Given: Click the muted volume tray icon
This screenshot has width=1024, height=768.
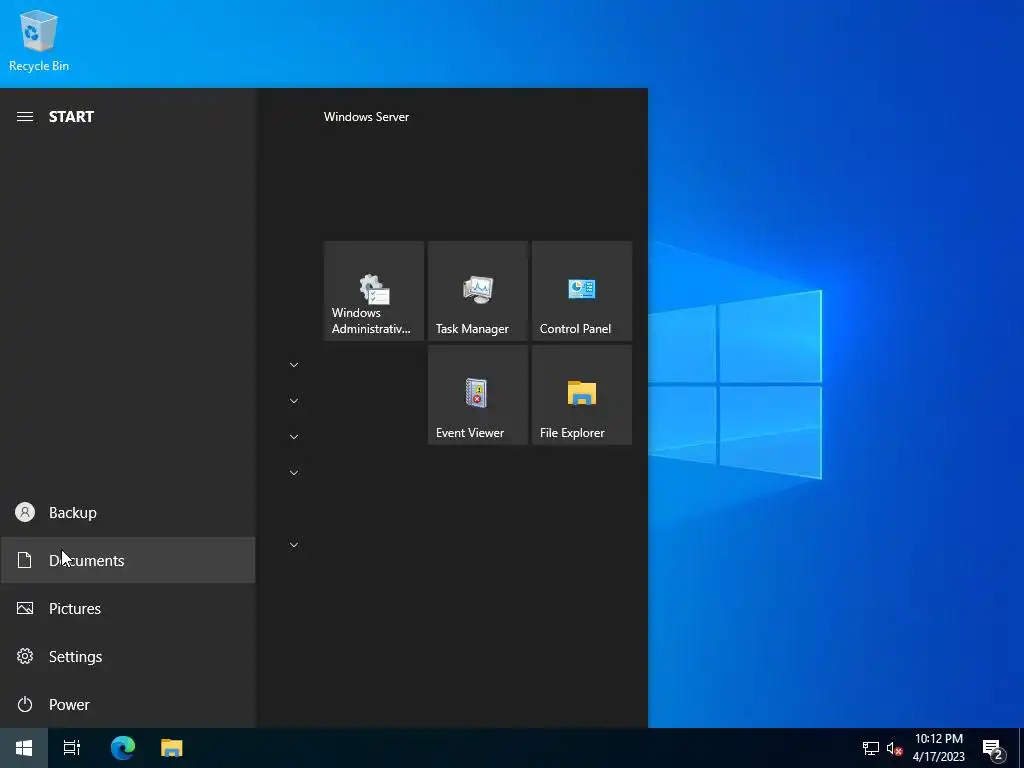Looking at the screenshot, I should click(x=895, y=748).
